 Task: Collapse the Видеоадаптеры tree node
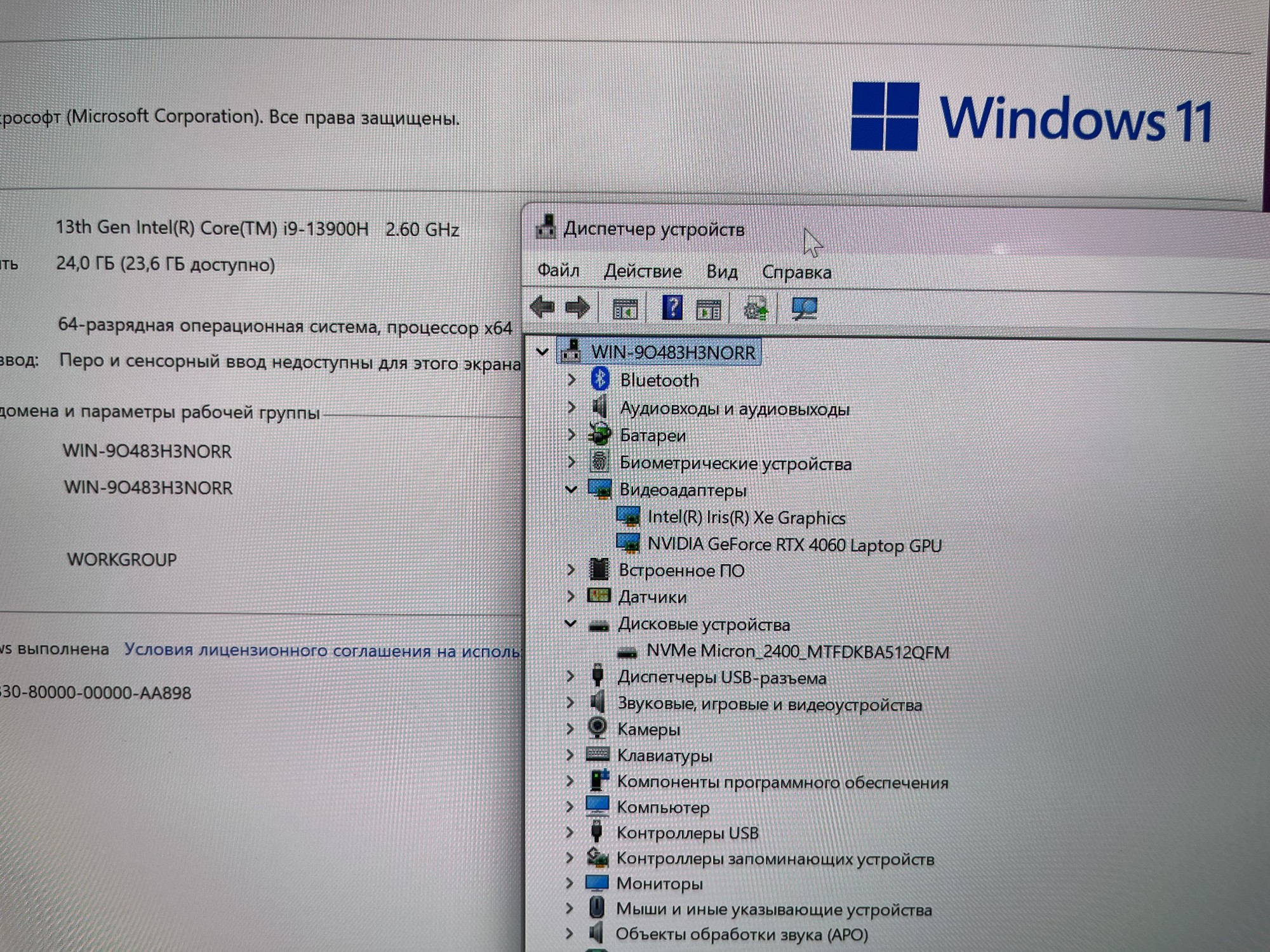point(571,489)
